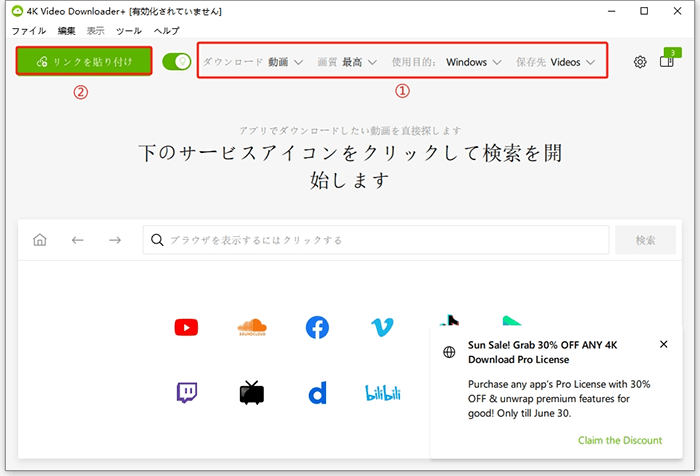
Task: Open the ヘルプ menu
Action: (x=167, y=31)
